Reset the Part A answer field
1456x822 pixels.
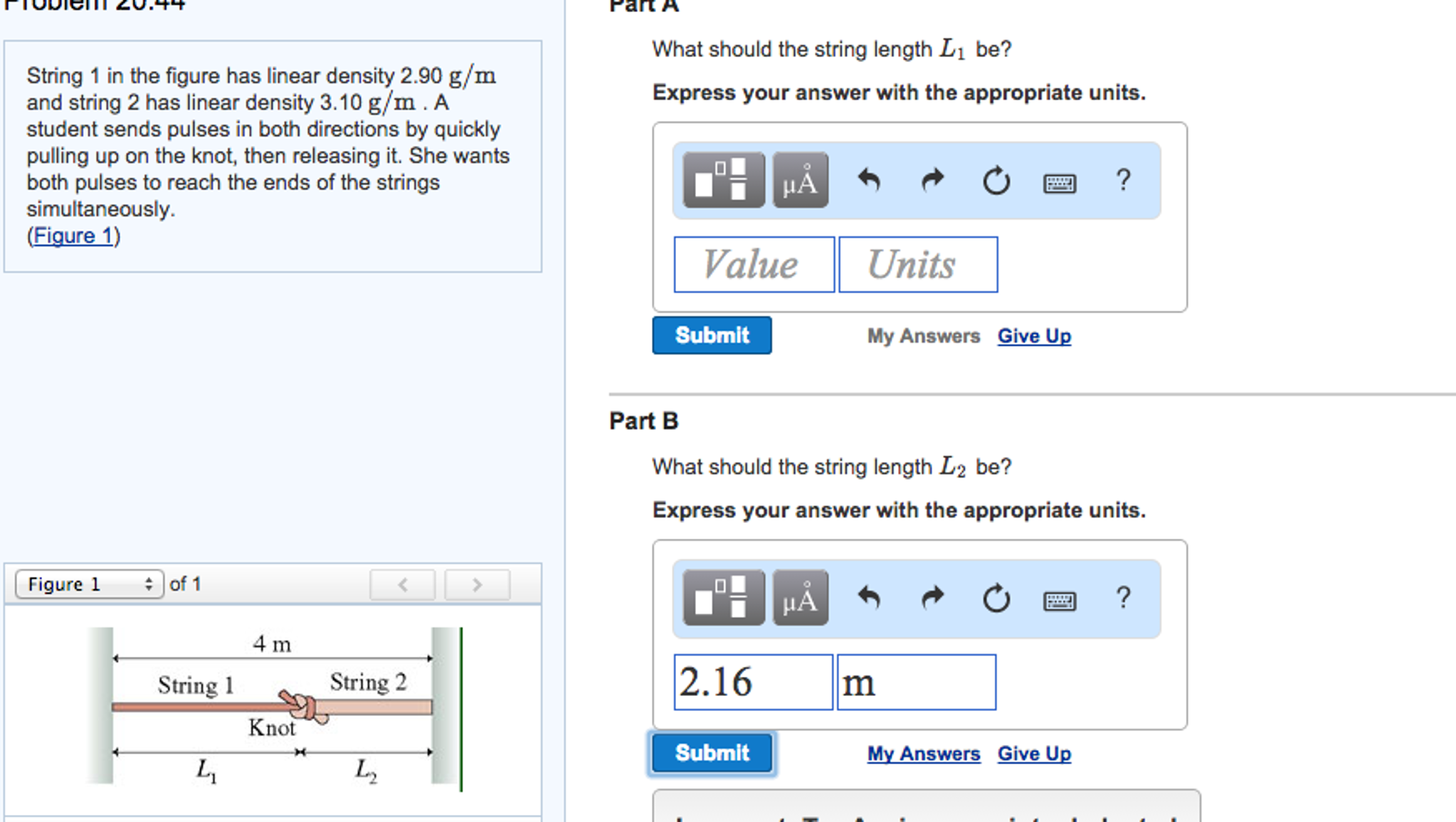click(995, 180)
